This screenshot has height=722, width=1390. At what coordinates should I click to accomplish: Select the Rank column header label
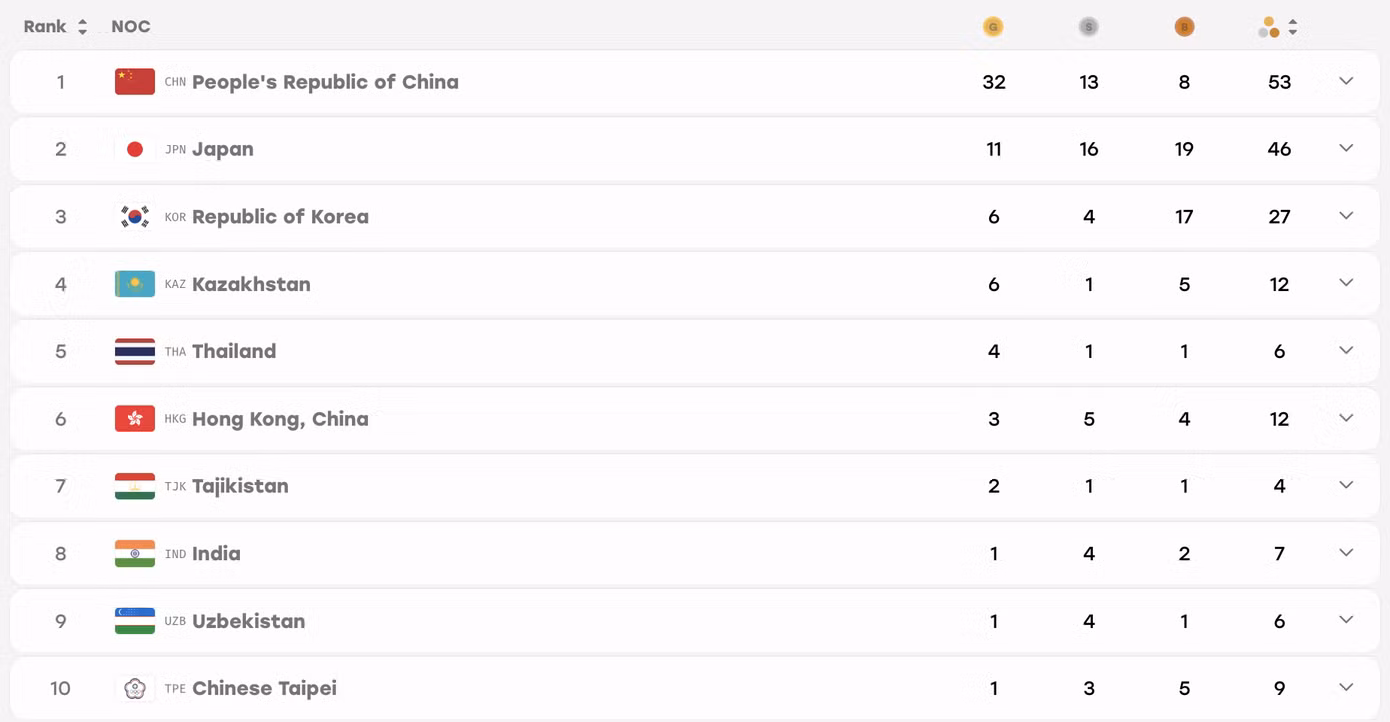[45, 27]
